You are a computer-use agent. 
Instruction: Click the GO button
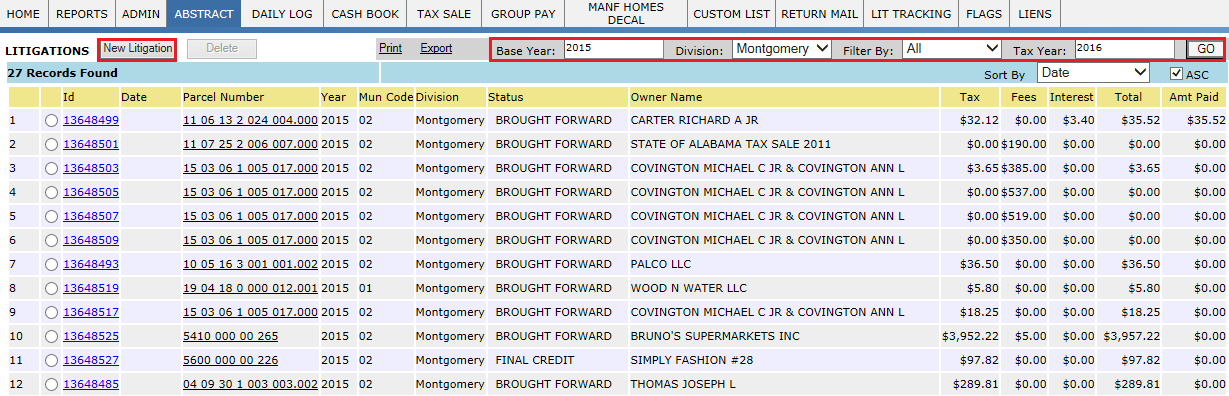click(x=1206, y=49)
